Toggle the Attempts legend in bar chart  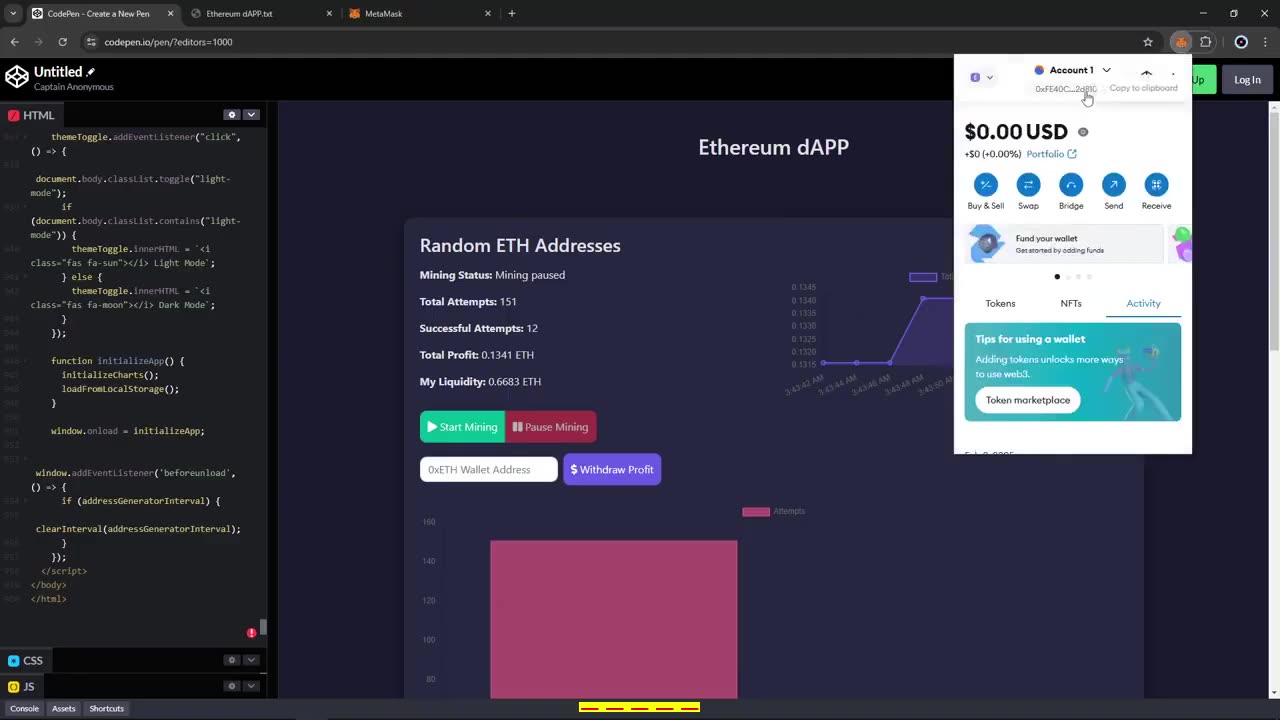click(x=773, y=512)
